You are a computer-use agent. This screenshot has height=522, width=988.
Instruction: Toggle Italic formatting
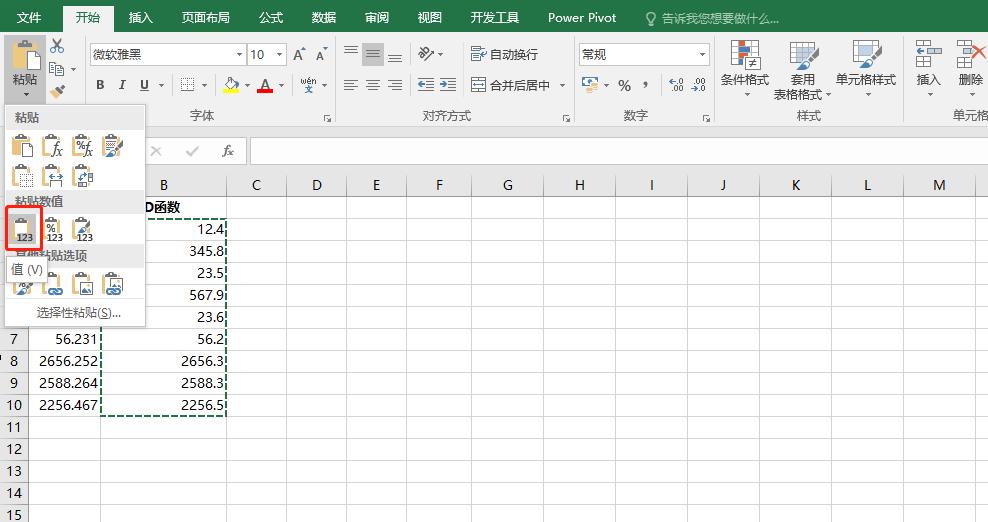(122, 84)
